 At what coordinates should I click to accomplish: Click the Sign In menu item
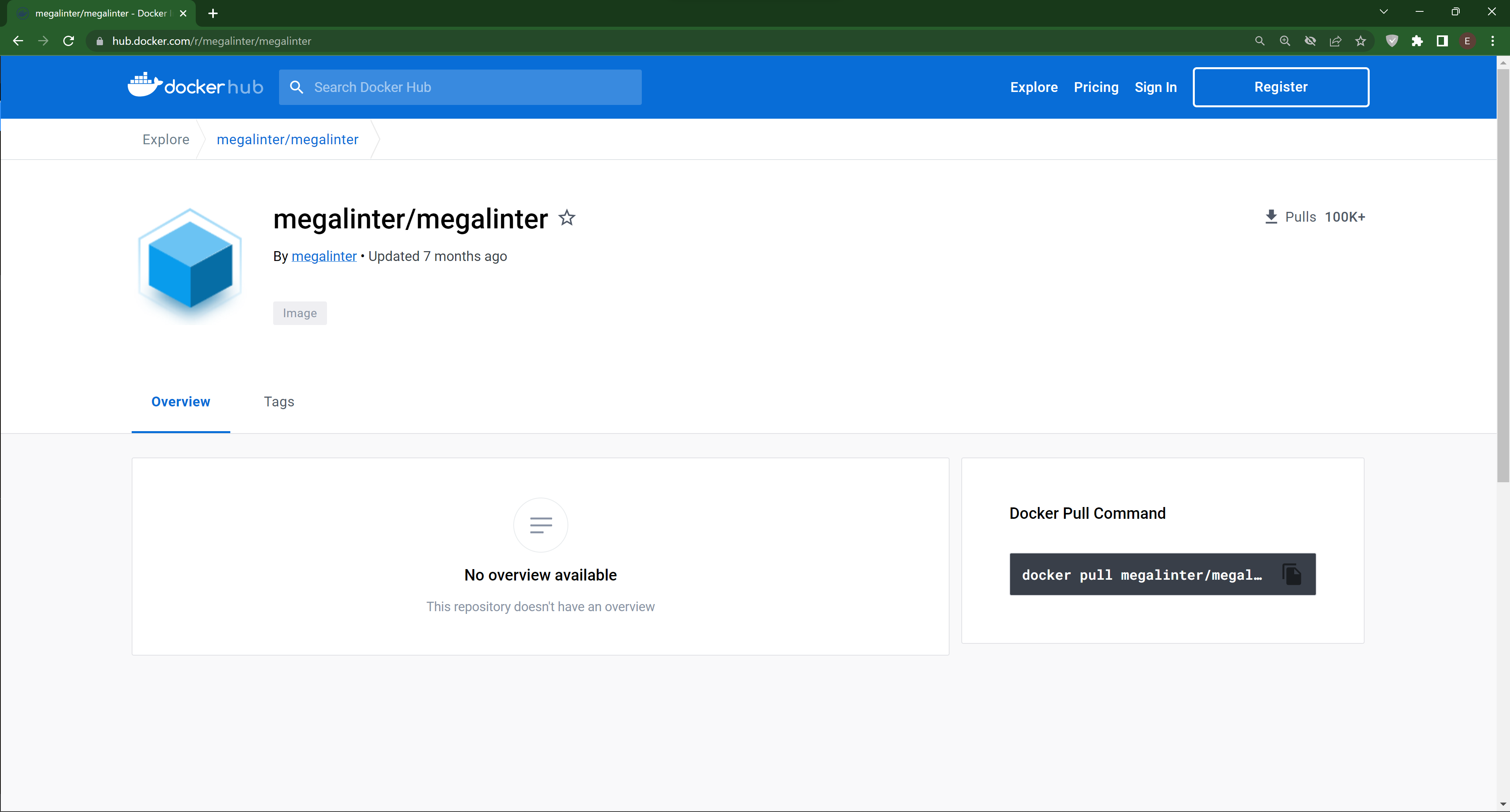[x=1155, y=87]
